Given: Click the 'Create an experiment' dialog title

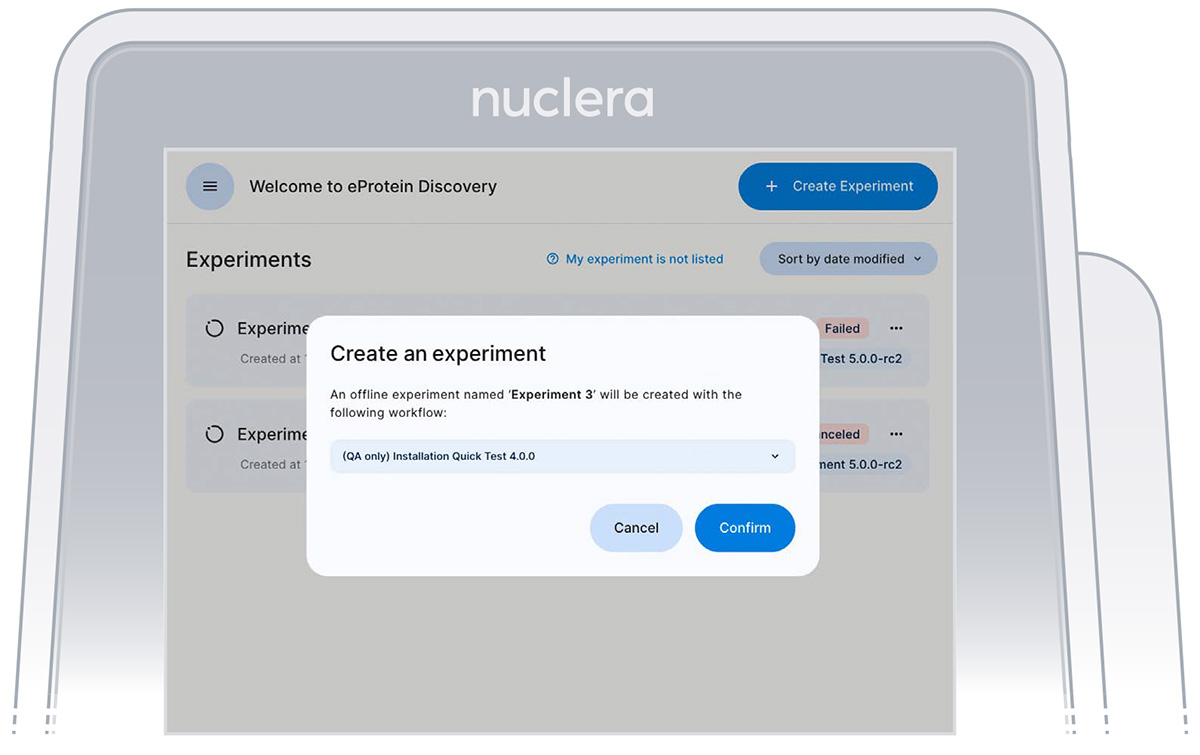Looking at the screenshot, I should pyautogui.click(x=438, y=353).
